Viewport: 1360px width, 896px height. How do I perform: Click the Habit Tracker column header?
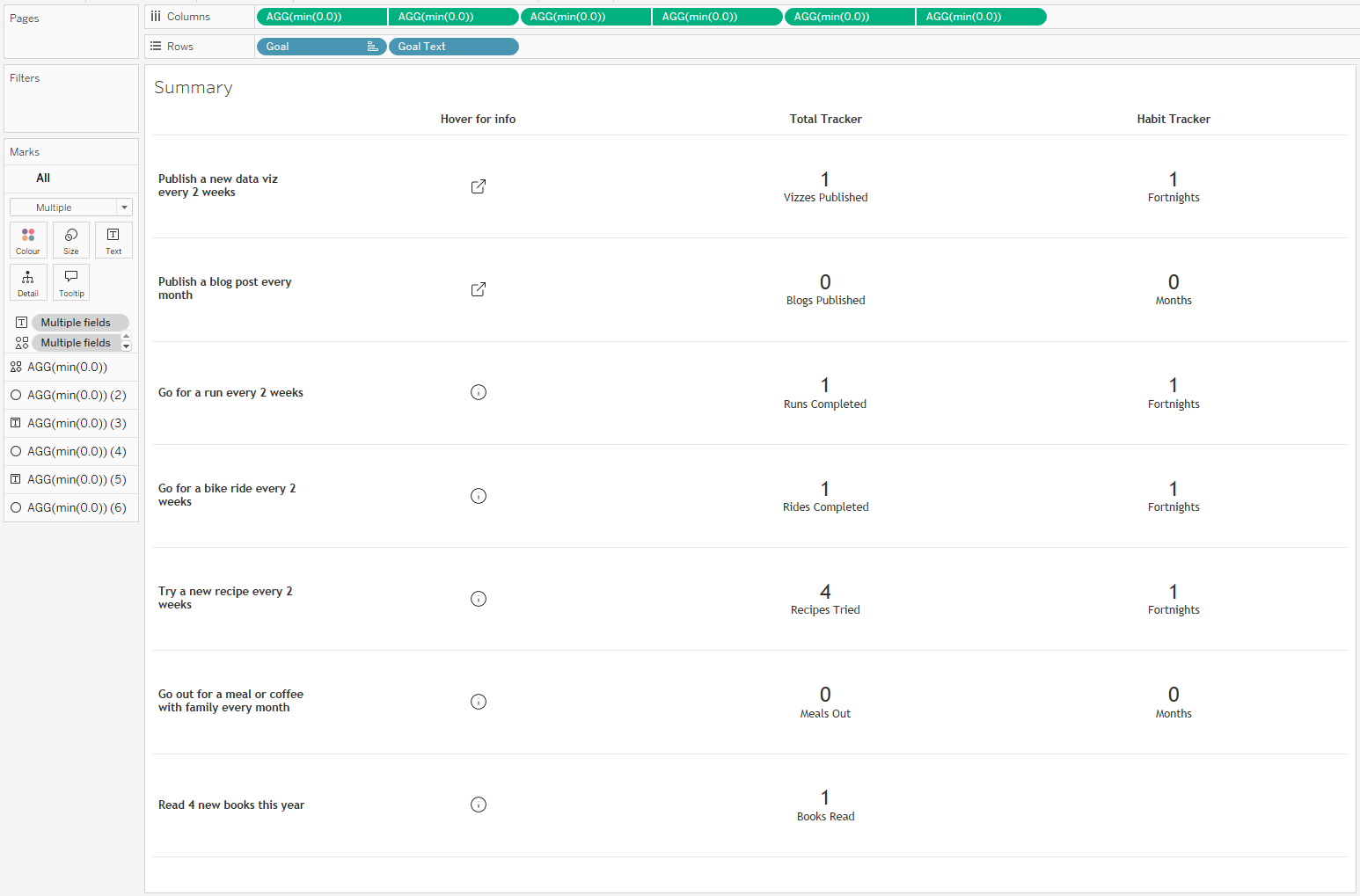coord(1174,119)
